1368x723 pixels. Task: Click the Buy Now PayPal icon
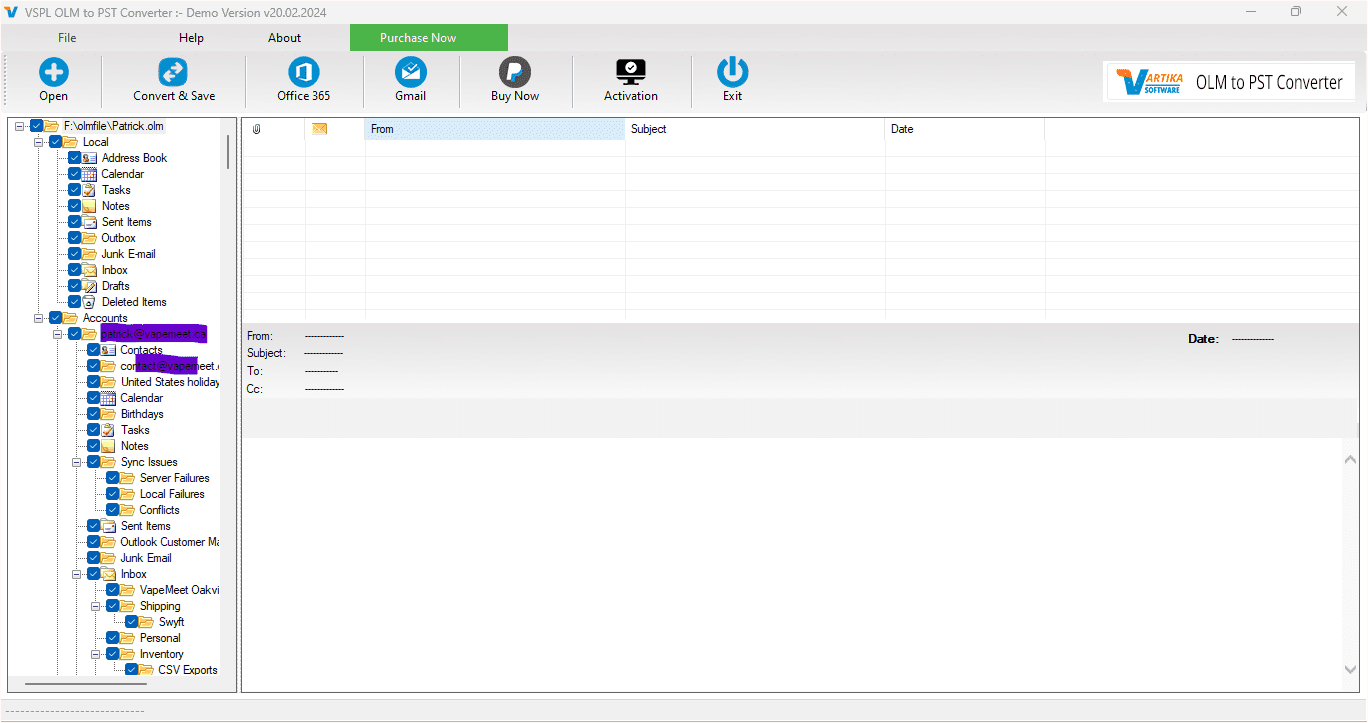coord(515,72)
